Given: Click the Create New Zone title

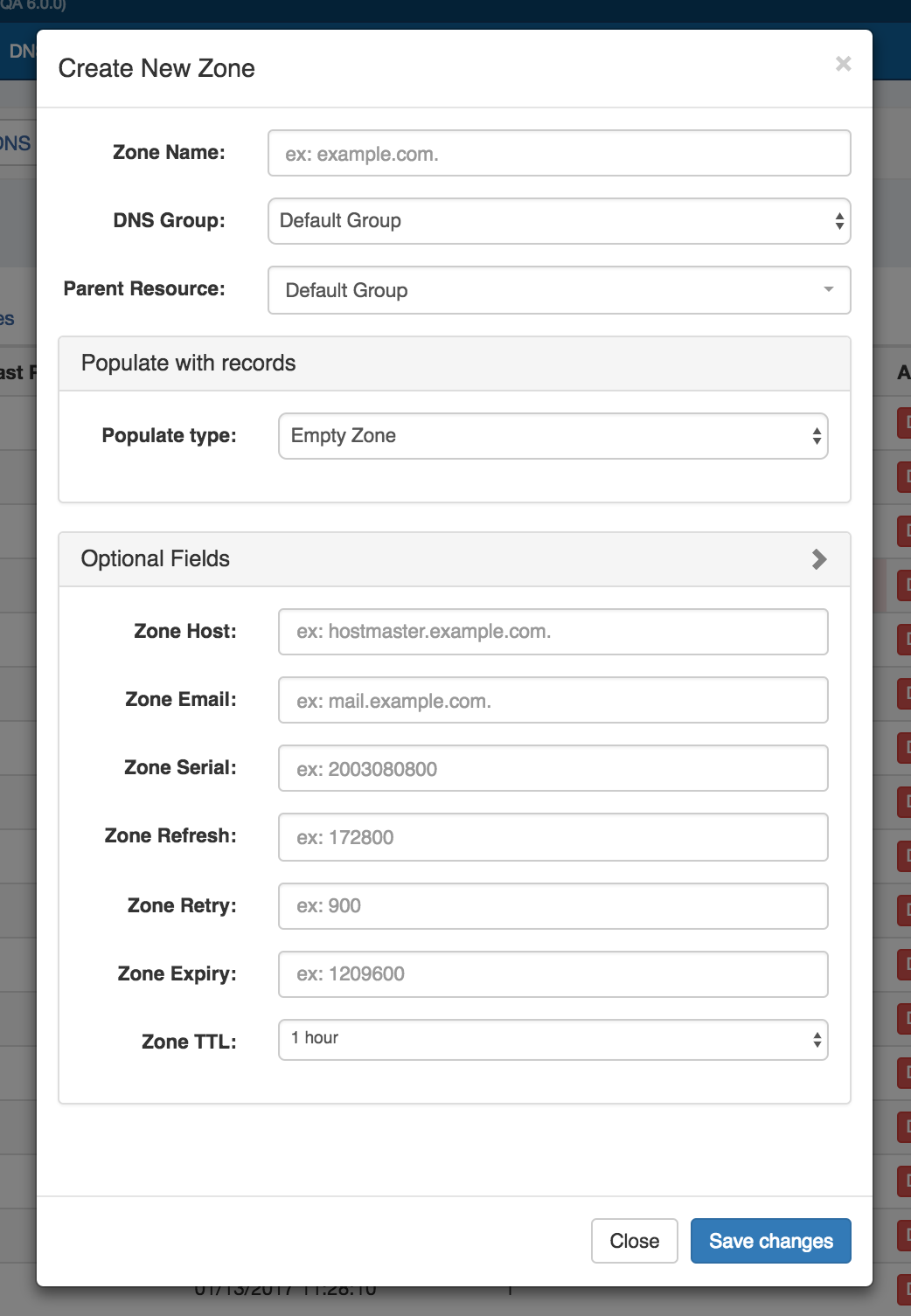Looking at the screenshot, I should (156, 68).
